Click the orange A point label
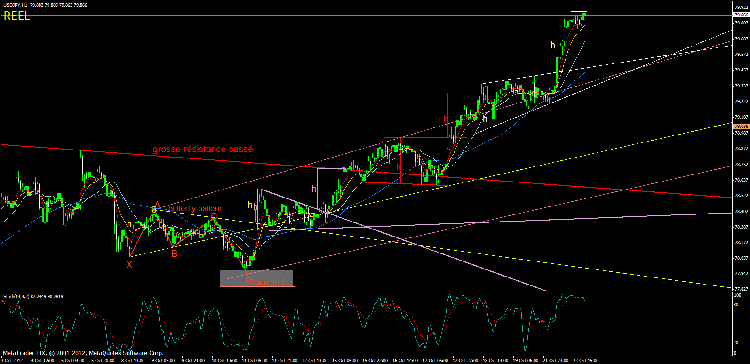Image resolution: width=750 pixels, height=364 pixels. click(157, 204)
